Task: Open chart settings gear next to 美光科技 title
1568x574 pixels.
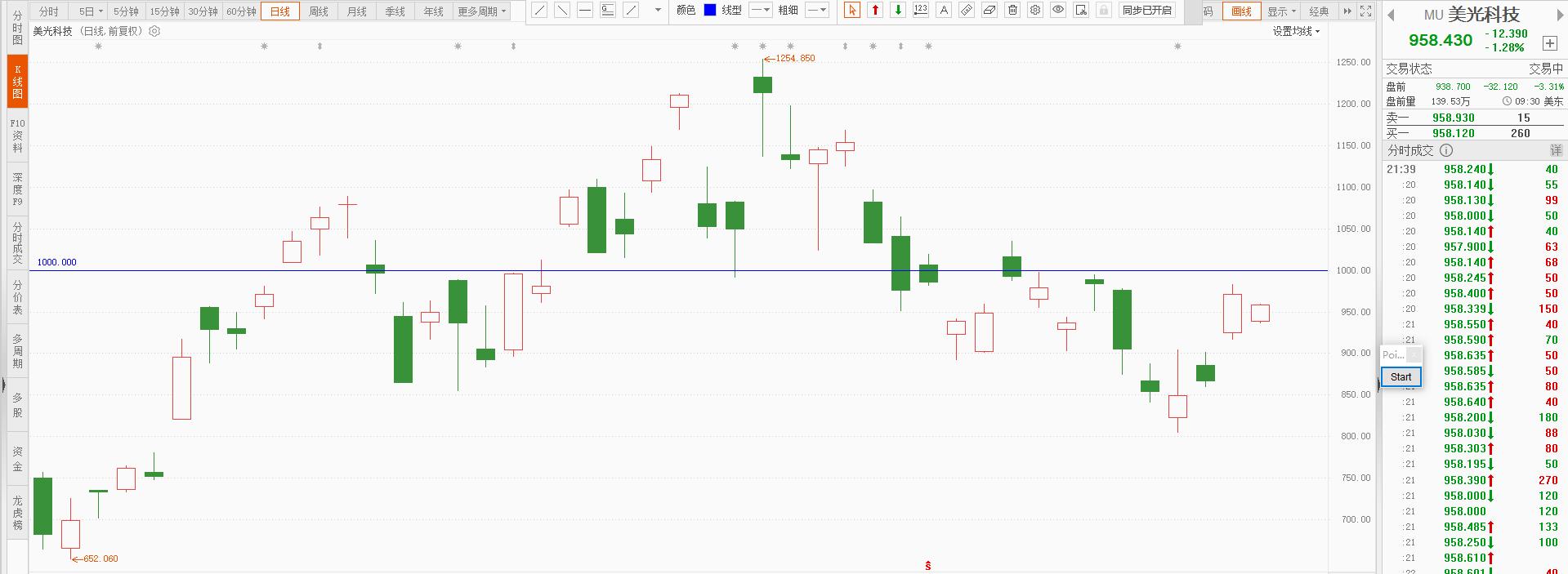Action: (x=154, y=31)
